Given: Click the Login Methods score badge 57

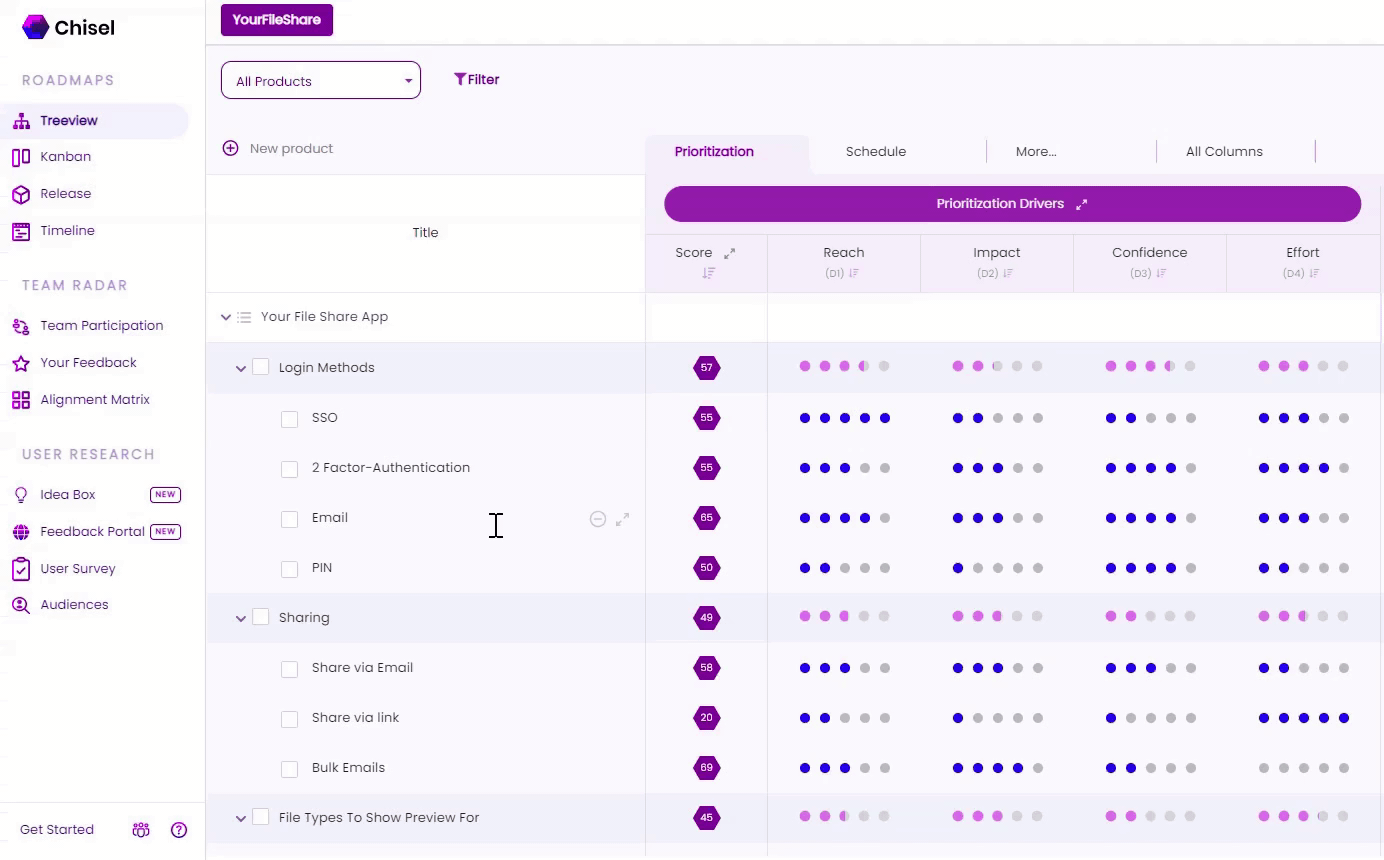Looking at the screenshot, I should (707, 368).
